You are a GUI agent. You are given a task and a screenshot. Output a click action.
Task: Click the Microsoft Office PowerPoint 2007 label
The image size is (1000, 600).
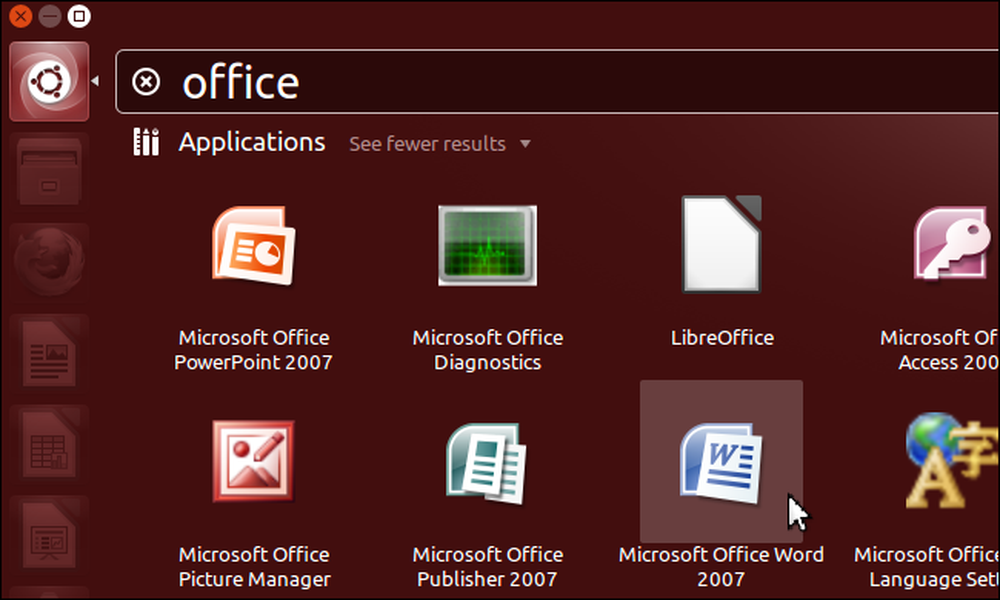pyautogui.click(x=253, y=349)
